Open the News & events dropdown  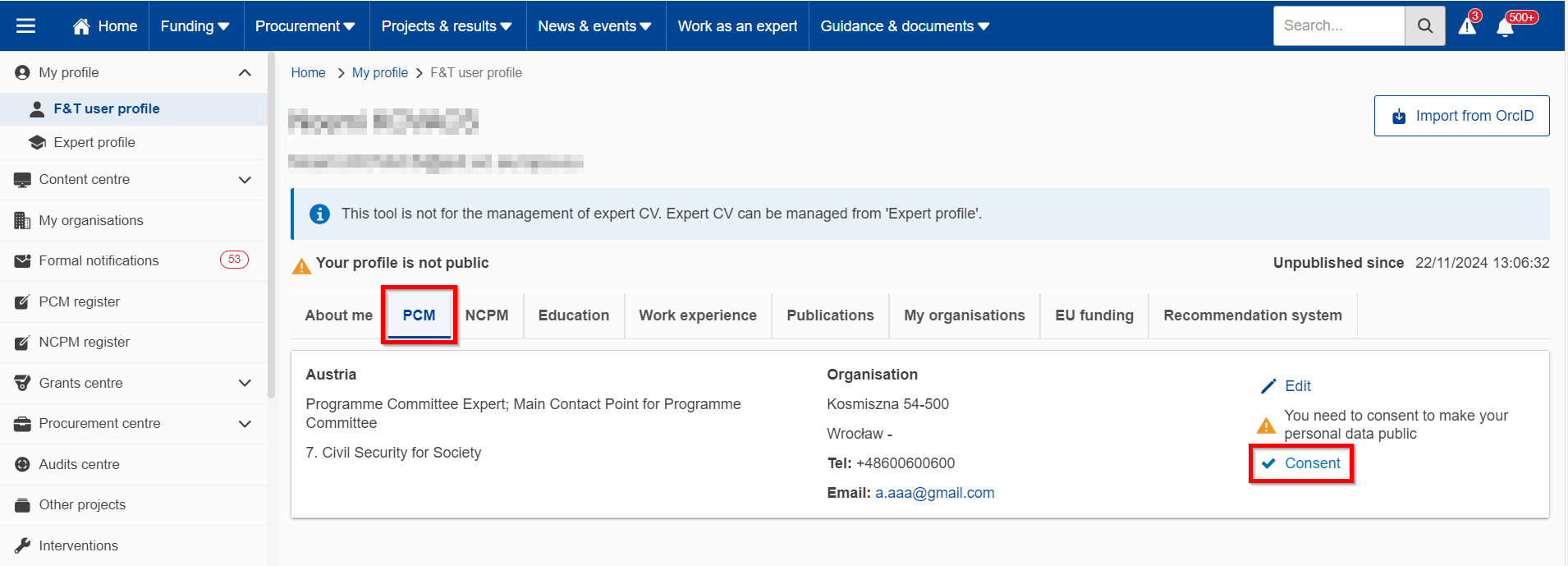click(x=594, y=26)
